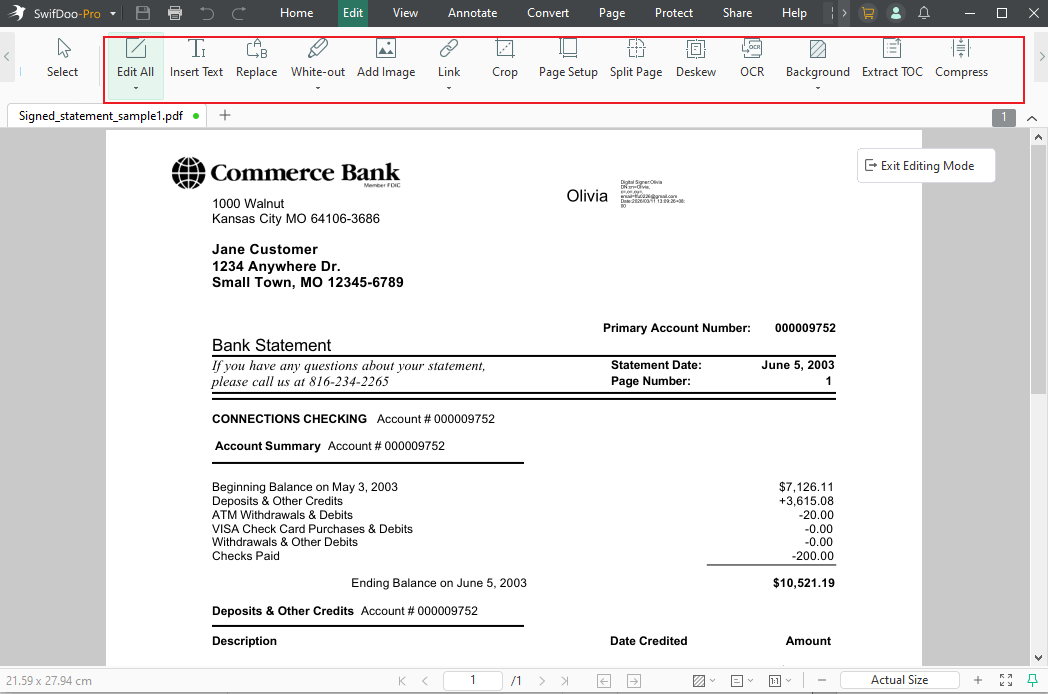The width and height of the screenshot is (1048, 694).
Task: Open the Split Page tool
Action: point(636,58)
